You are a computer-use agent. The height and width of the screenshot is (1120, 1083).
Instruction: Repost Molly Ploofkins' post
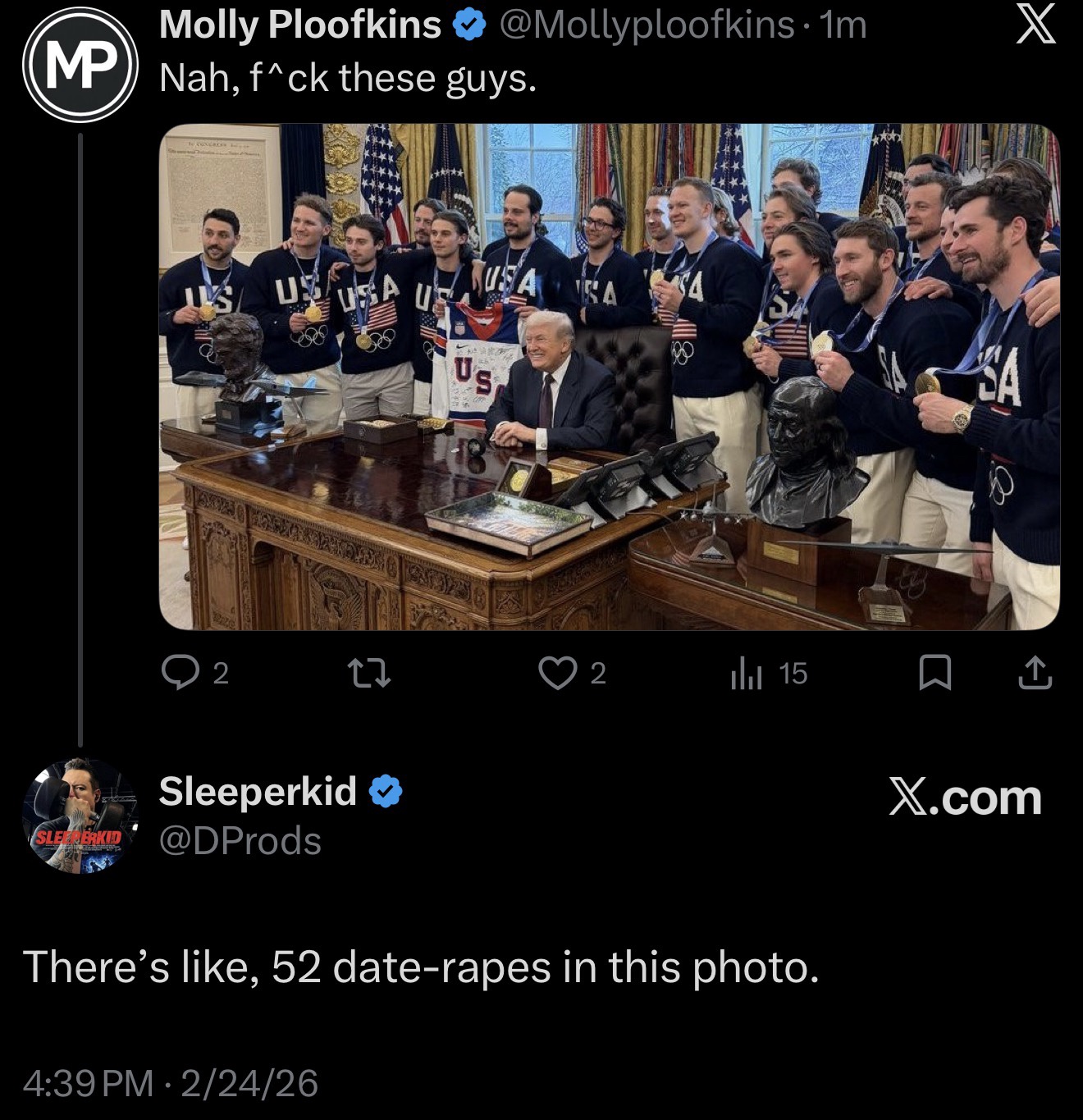click(368, 674)
